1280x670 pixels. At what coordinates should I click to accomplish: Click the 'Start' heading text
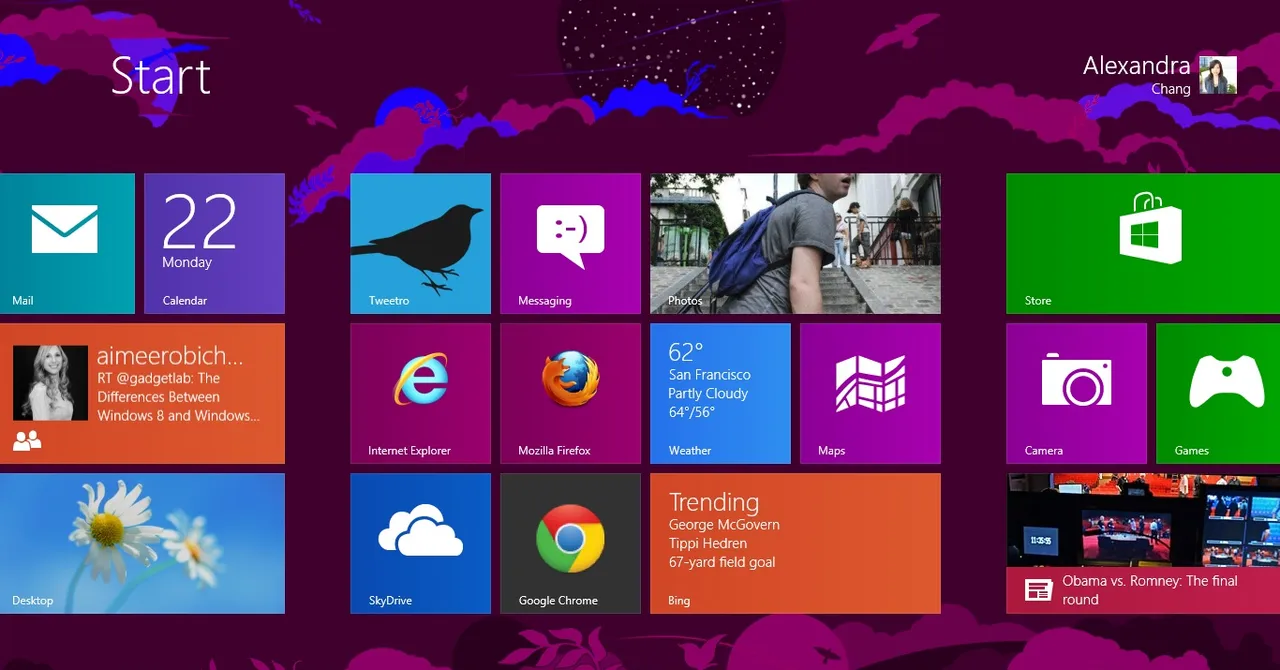point(161,76)
